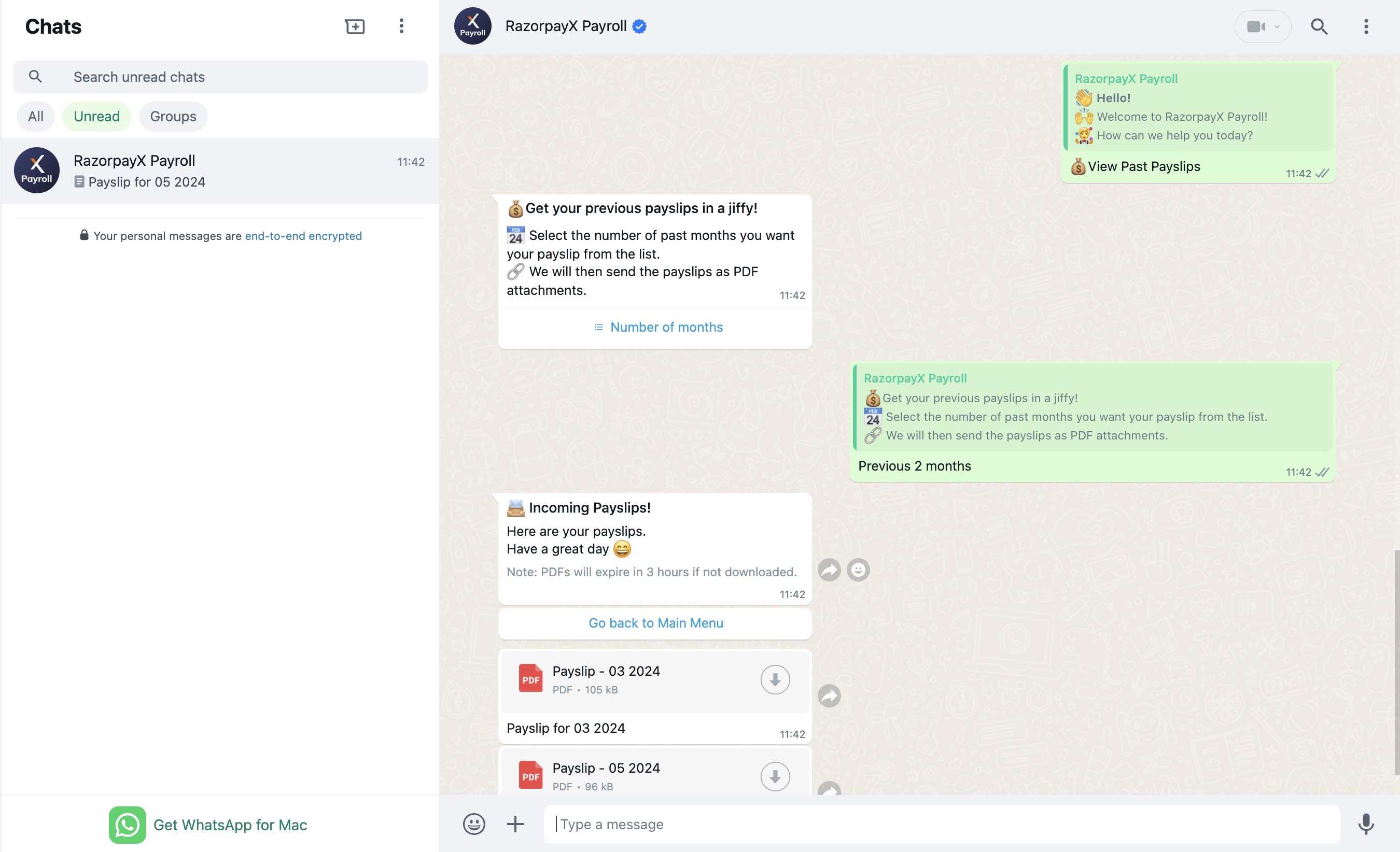The width and height of the screenshot is (1400, 852).
Task: Expand the Number of months dropdown option
Action: (x=655, y=327)
